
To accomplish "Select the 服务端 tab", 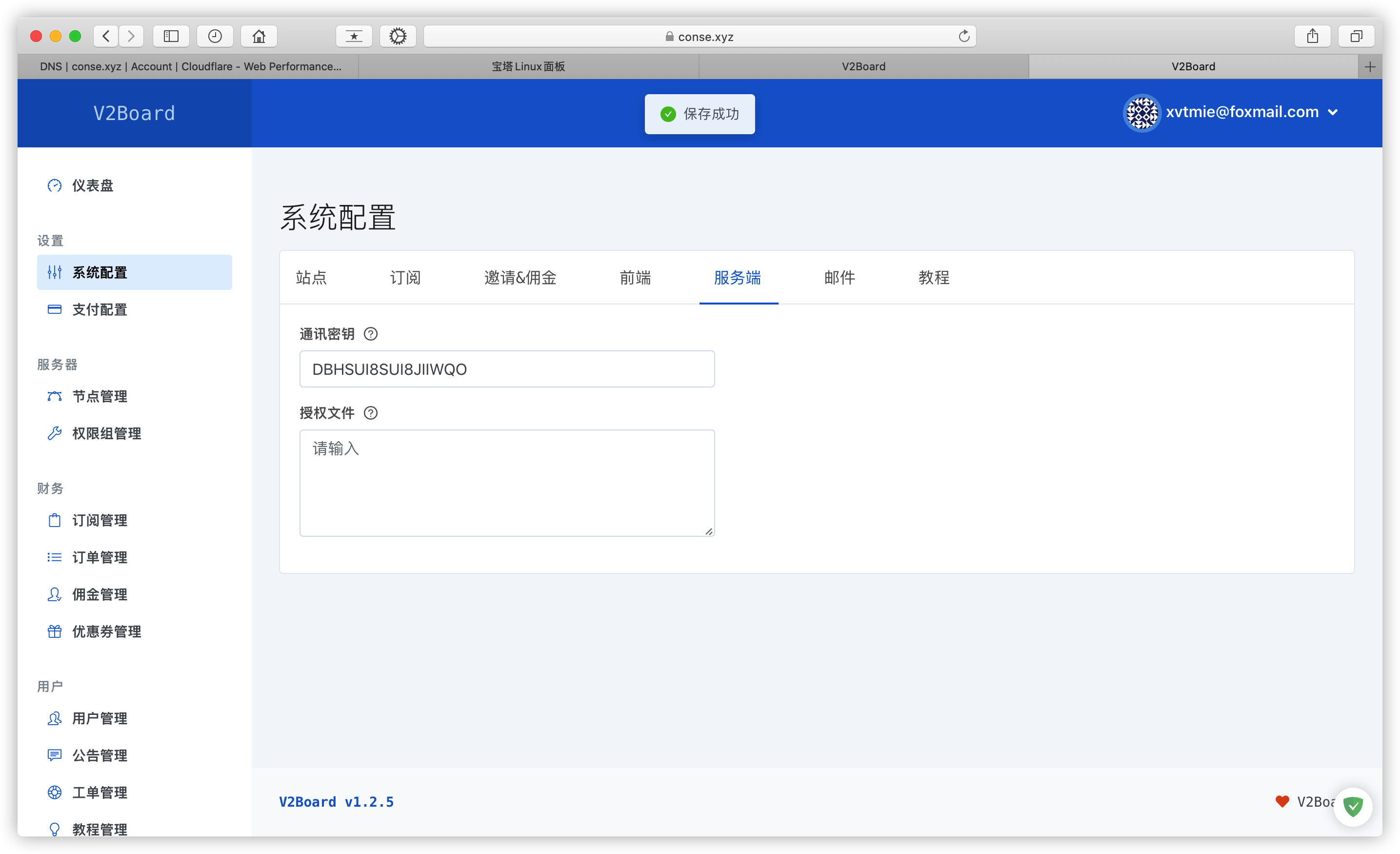I will [738, 278].
